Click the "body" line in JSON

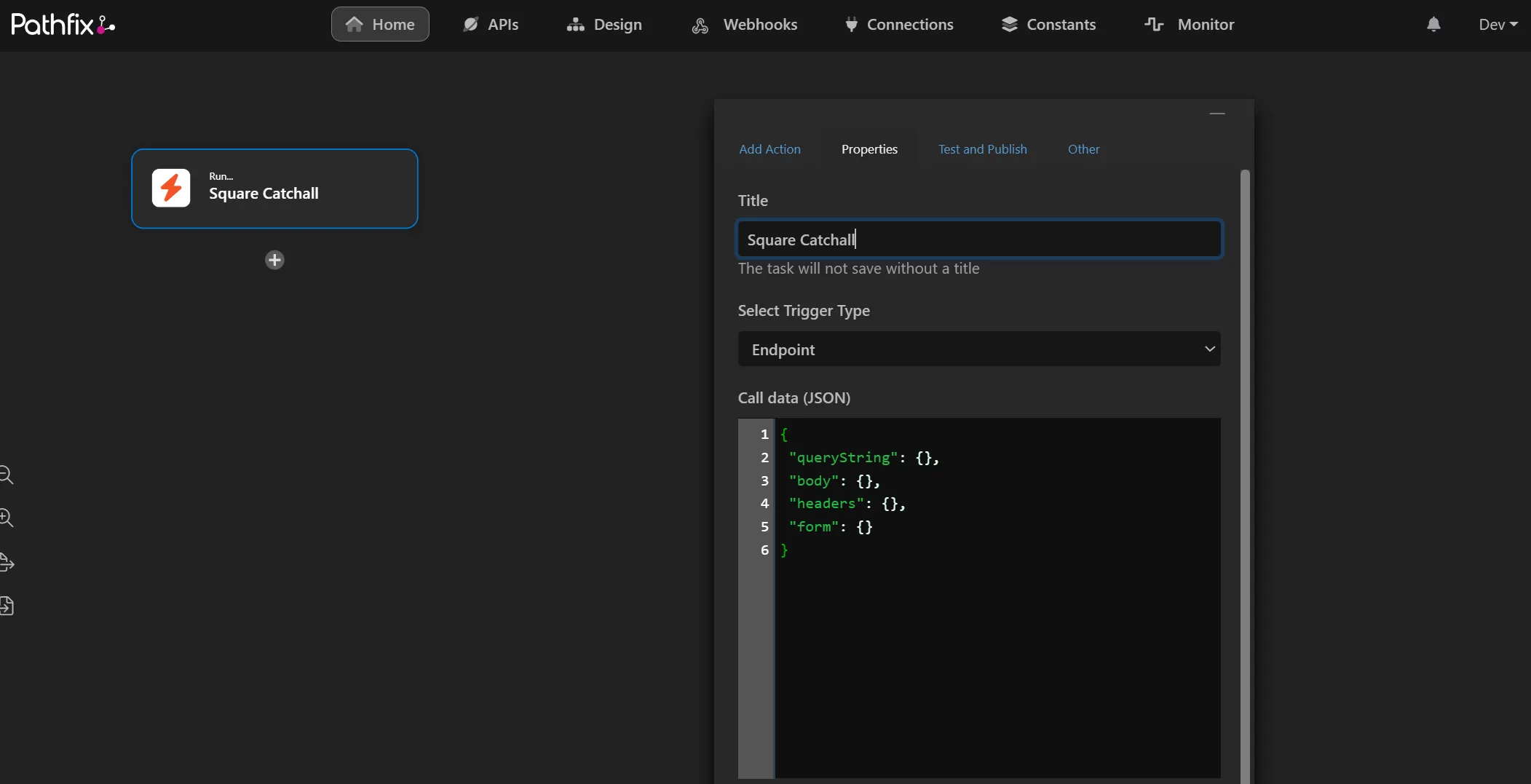click(834, 481)
